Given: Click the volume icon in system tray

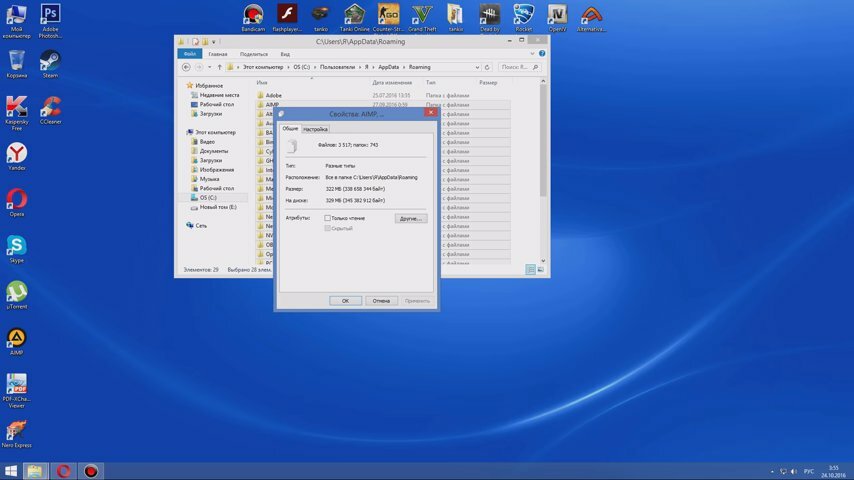Looking at the screenshot, I should (x=794, y=471).
